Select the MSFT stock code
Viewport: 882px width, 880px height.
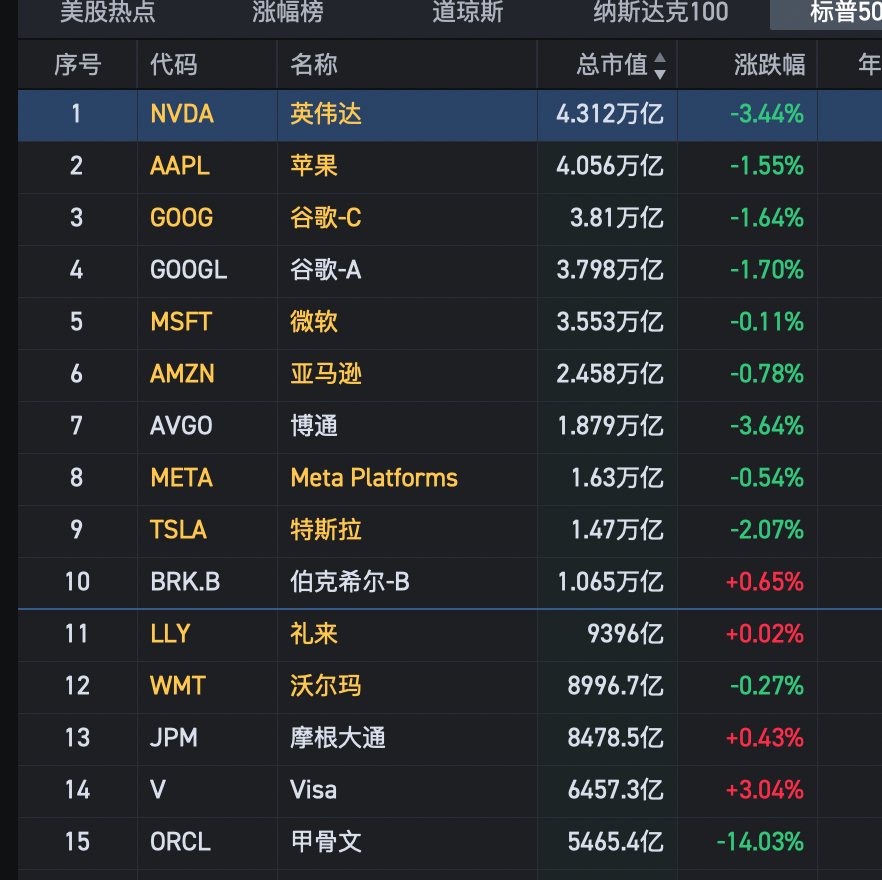(x=181, y=322)
